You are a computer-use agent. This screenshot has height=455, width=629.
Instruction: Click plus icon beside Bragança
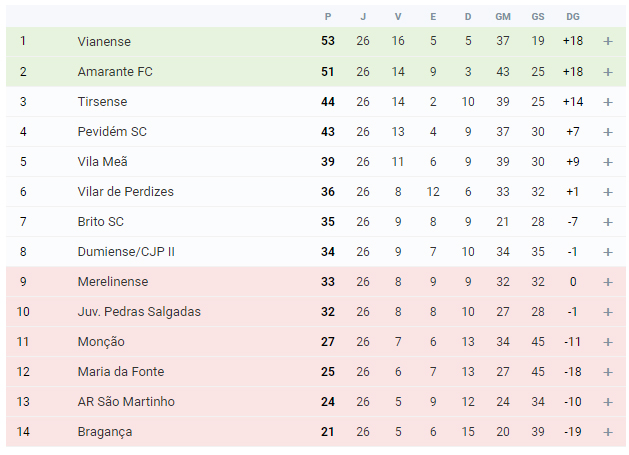[x=608, y=432]
